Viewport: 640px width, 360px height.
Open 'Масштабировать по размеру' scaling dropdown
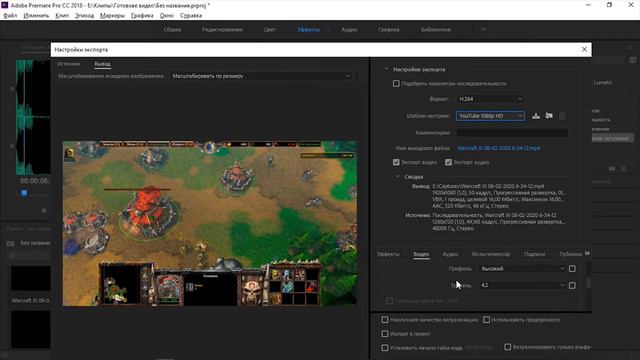click(261, 76)
